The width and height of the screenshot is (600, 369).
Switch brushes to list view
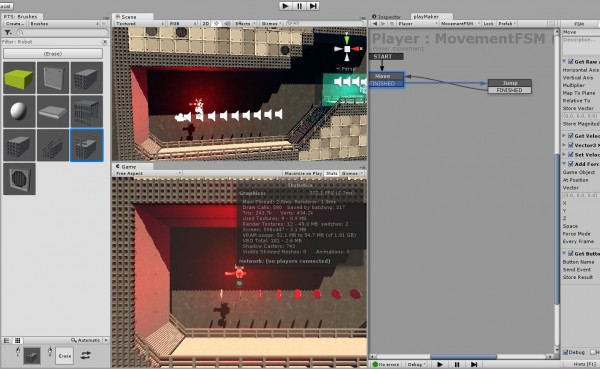click(x=7, y=340)
